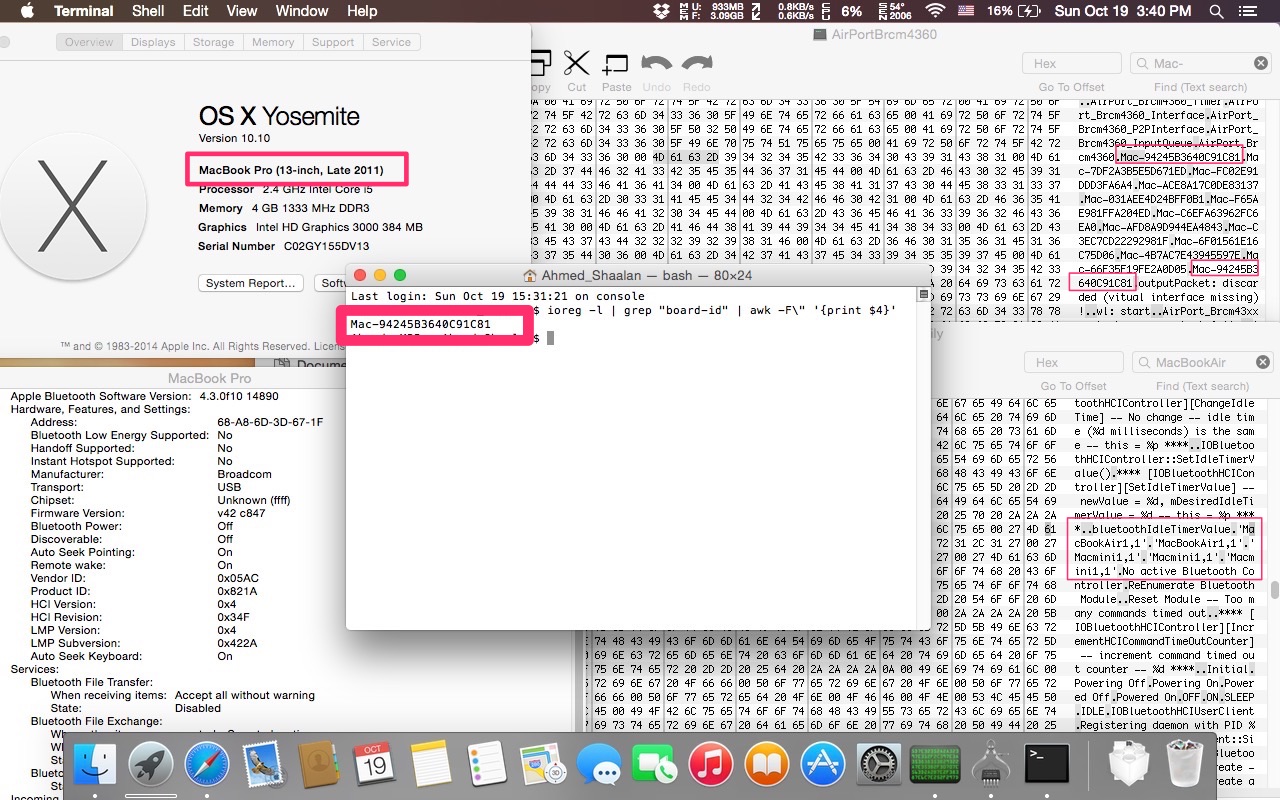Open the Wi-Fi status menu
Screen dimensions: 1280x800
(x=936, y=11)
